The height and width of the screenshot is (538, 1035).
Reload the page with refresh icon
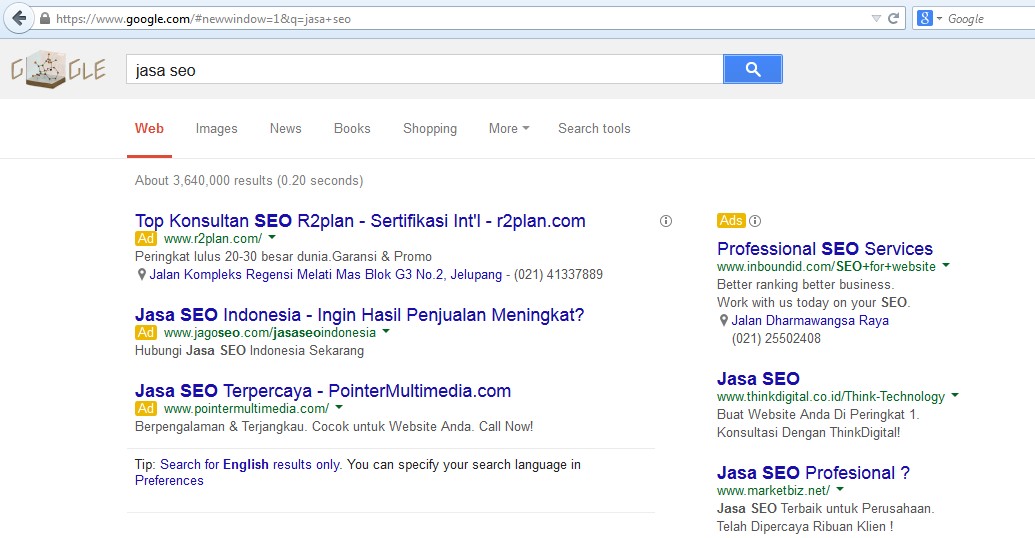(x=894, y=18)
